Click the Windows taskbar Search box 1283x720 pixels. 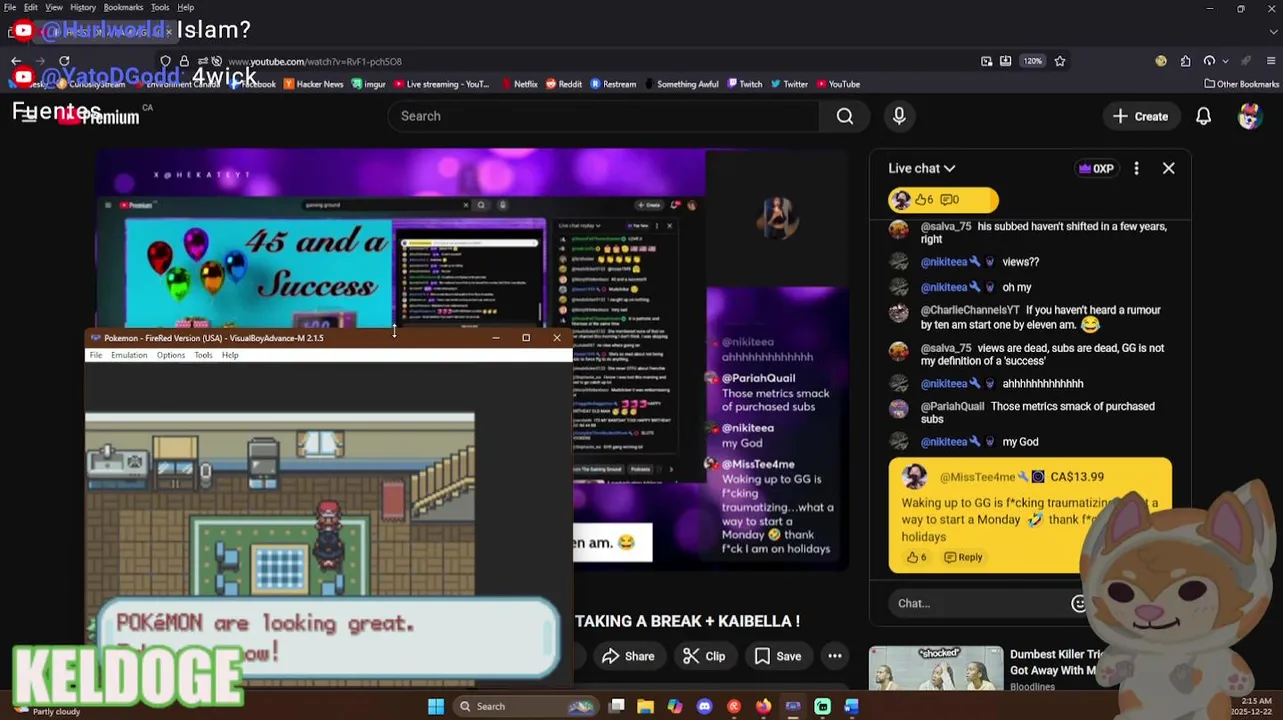click(526, 706)
